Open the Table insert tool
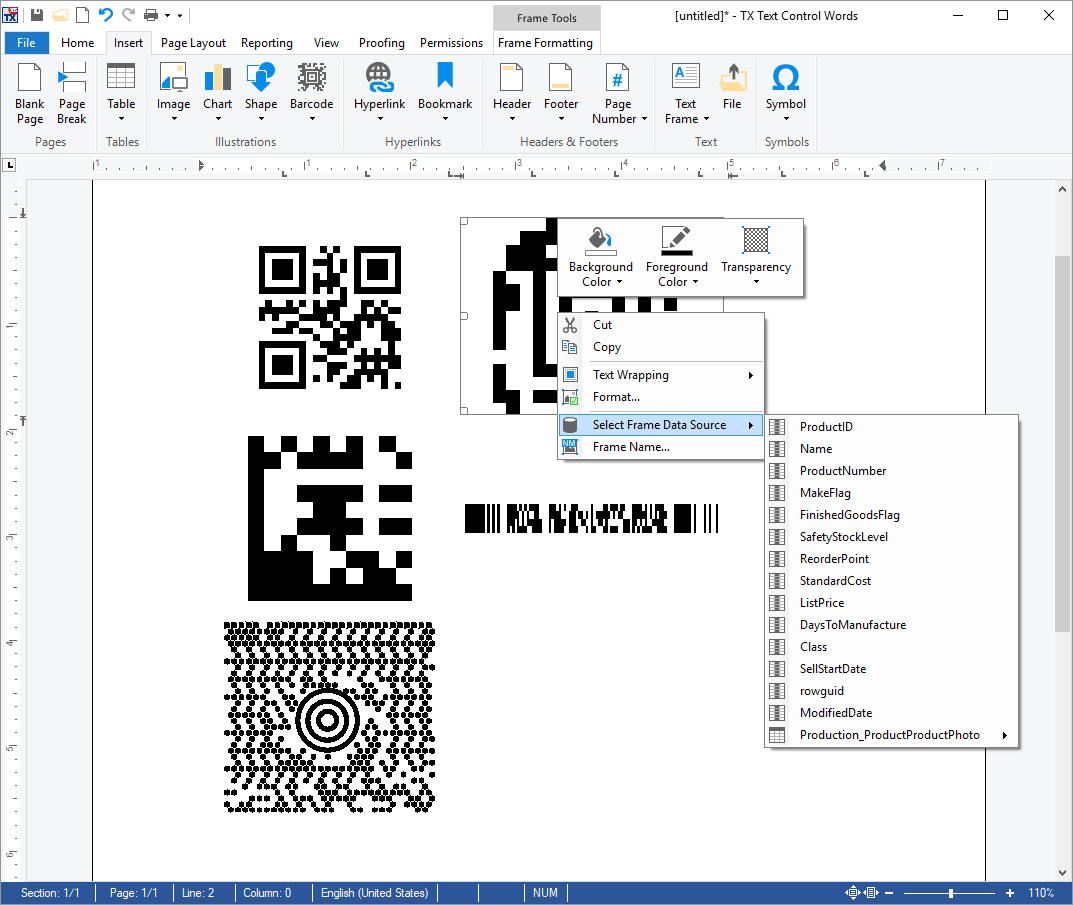This screenshot has width=1073, height=905. tap(121, 94)
